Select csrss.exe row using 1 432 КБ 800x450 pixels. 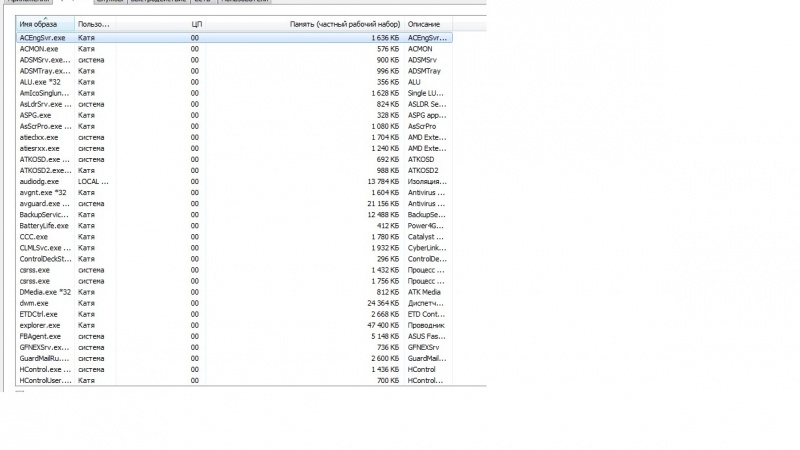234,270
